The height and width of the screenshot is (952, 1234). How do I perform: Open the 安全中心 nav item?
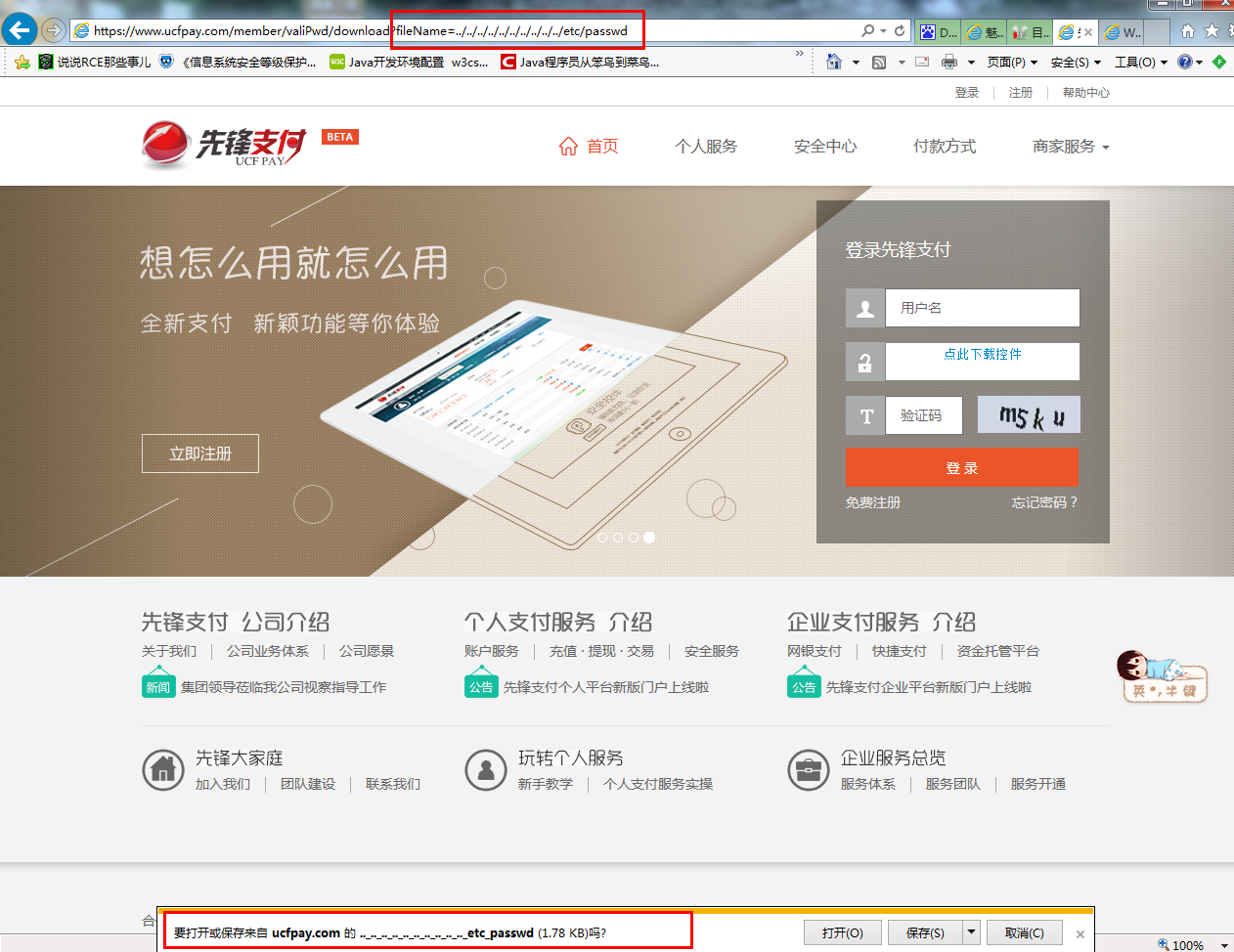[x=825, y=147]
